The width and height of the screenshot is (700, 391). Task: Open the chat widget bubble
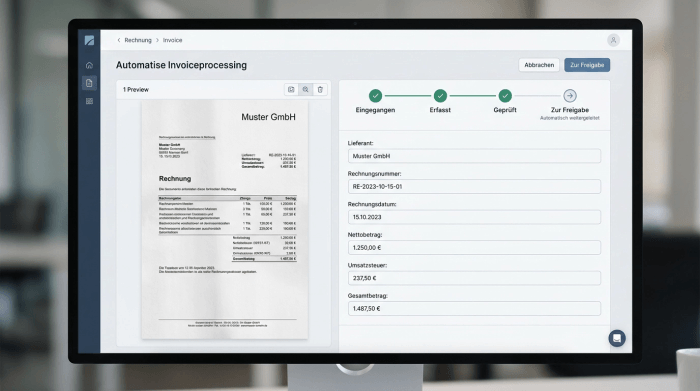coord(617,338)
